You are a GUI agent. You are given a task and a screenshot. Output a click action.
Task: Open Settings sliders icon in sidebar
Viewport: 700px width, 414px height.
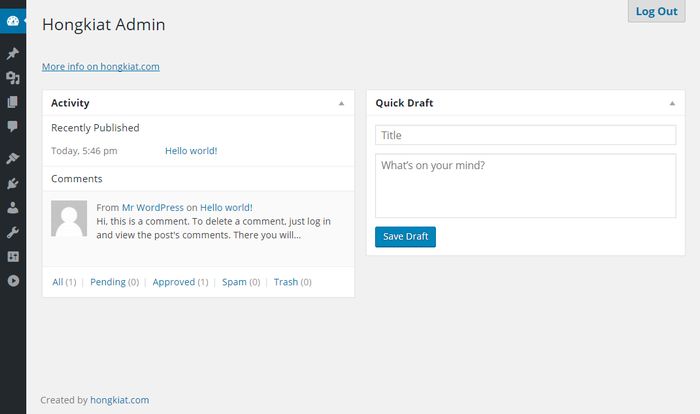pos(13,256)
